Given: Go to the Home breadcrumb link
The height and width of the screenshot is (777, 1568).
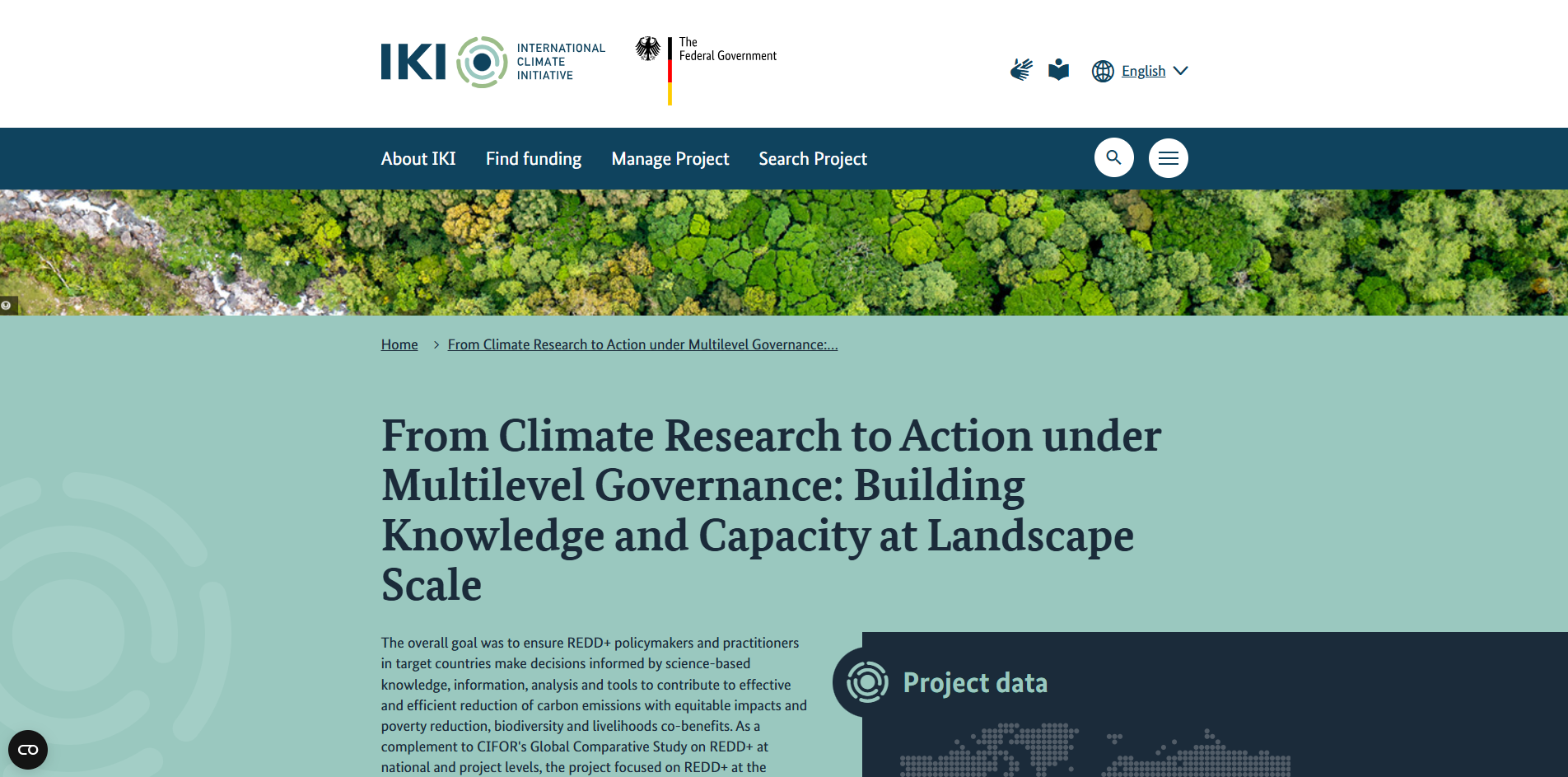Looking at the screenshot, I should pyautogui.click(x=399, y=344).
